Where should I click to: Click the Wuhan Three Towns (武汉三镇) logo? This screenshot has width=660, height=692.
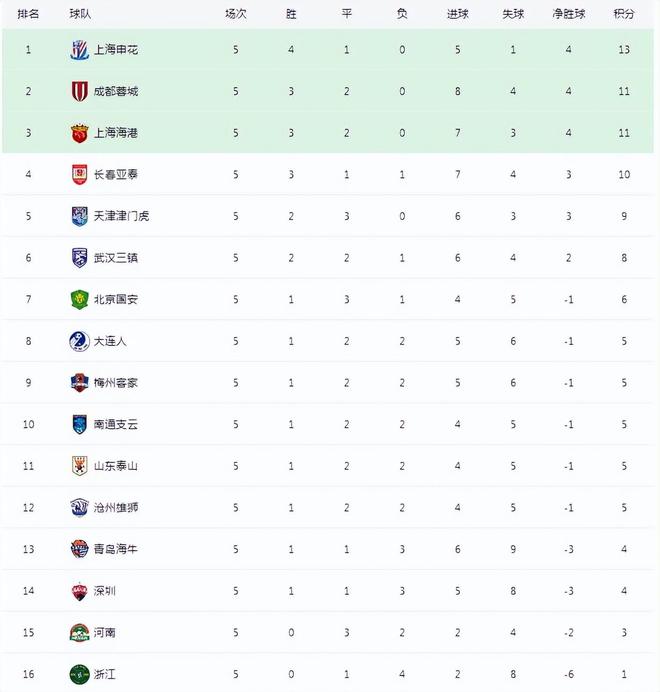click(x=79, y=257)
